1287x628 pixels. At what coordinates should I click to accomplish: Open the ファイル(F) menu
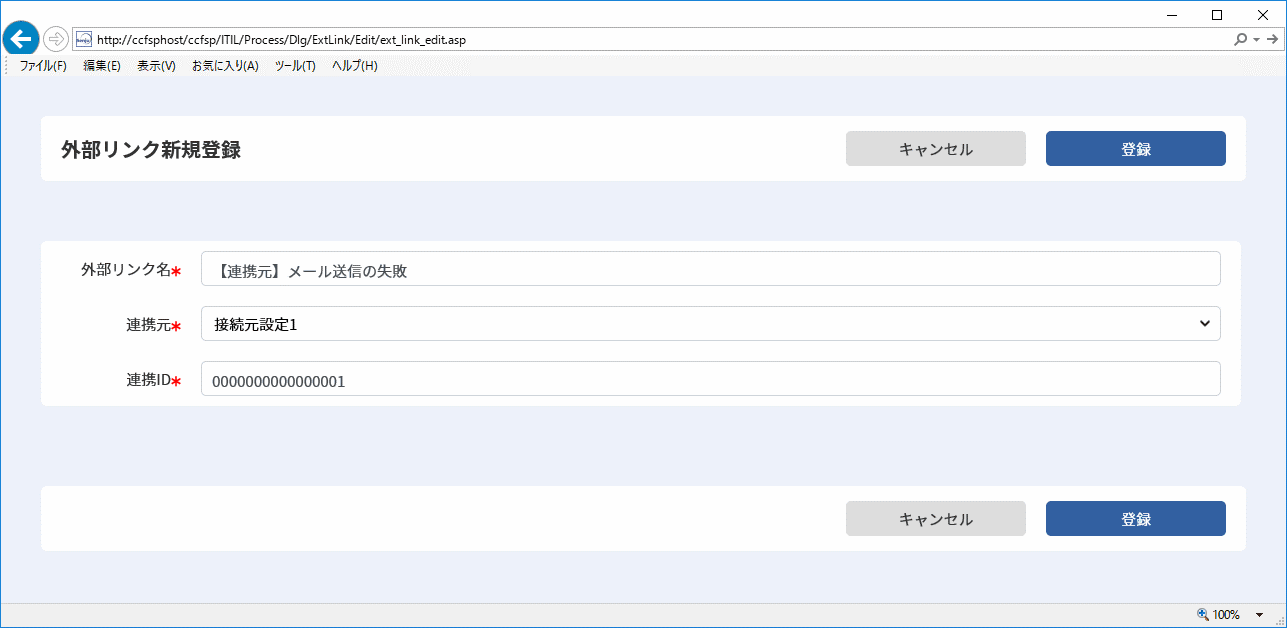point(43,66)
